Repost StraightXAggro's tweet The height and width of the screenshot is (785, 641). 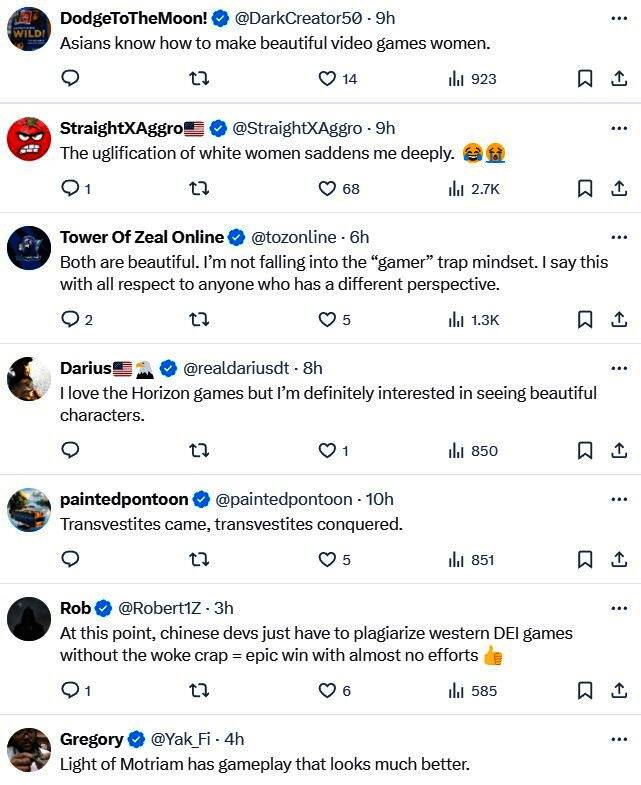click(x=199, y=188)
